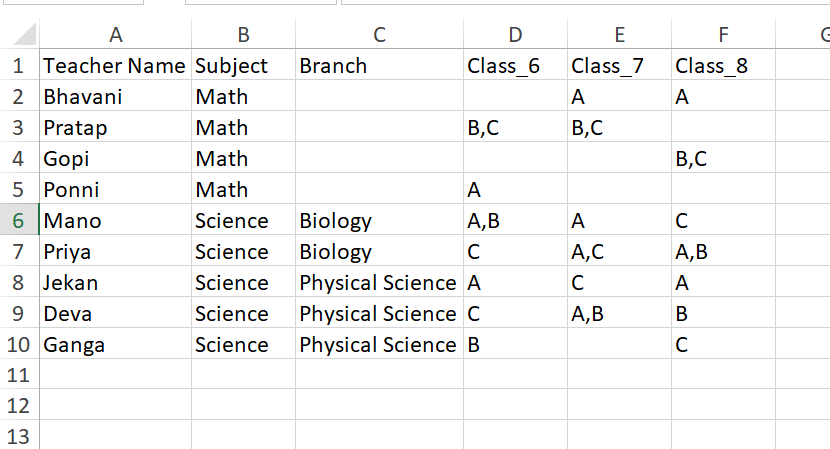Click Jekan's Physical Science cell
This screenshot has width=830, height=449.
(x=379, y=283)
